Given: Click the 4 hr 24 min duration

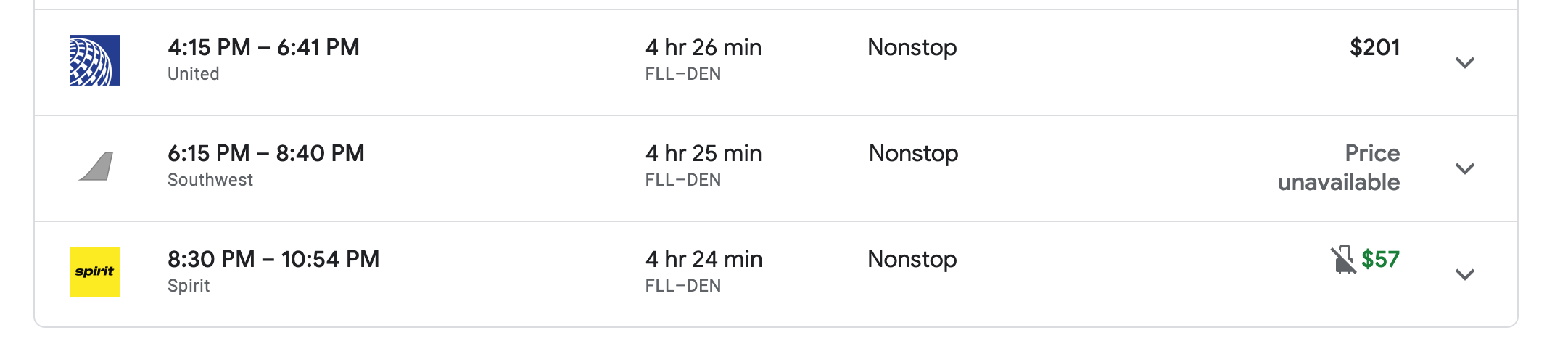Looking at the screenshot, I should (703, 260).
